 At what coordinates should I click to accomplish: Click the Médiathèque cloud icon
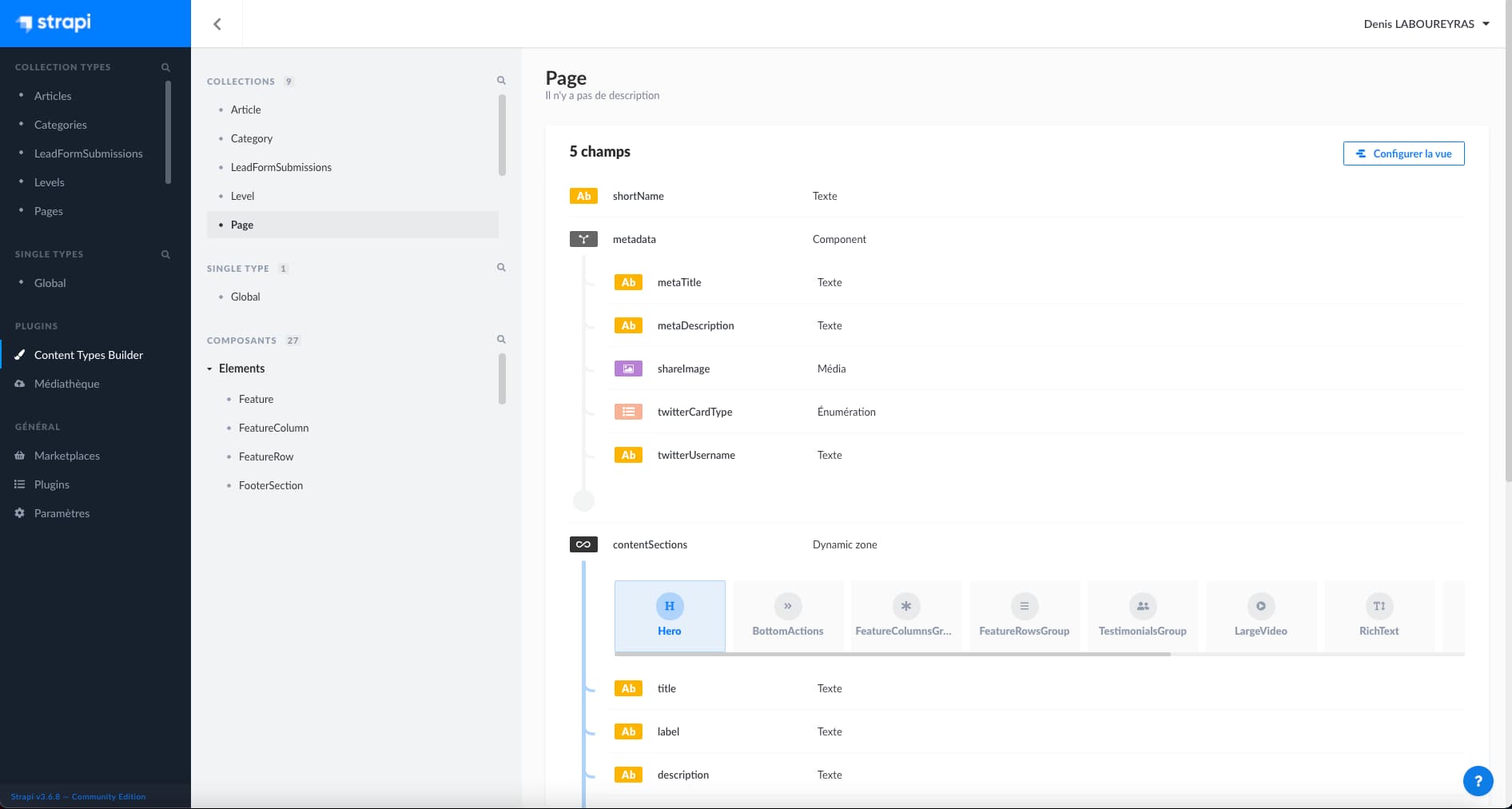[x=20, y=384]
